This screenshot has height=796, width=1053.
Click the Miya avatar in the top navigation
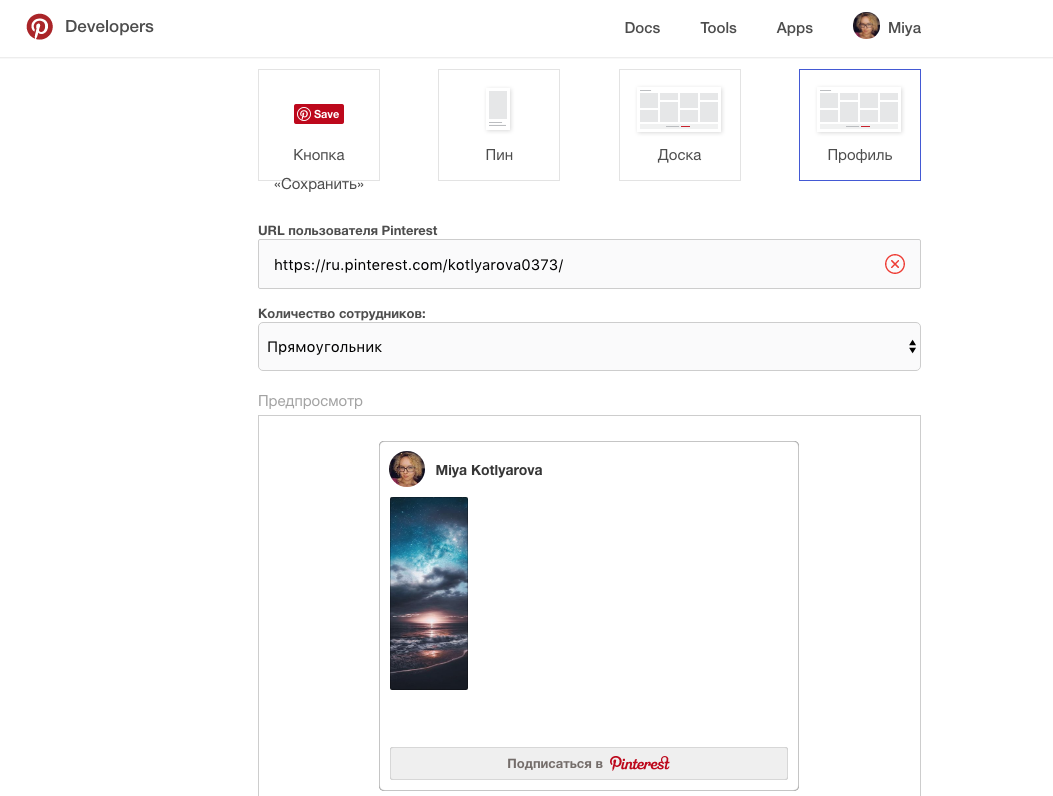point(866,27)
